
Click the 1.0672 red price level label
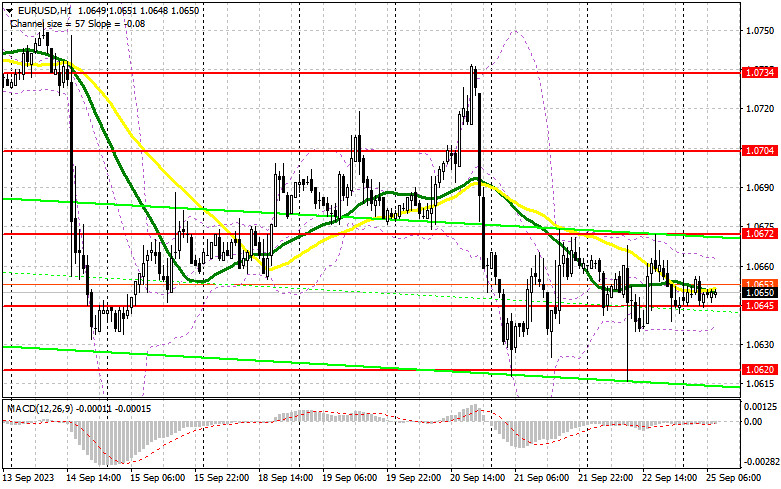tap(760, 233)
